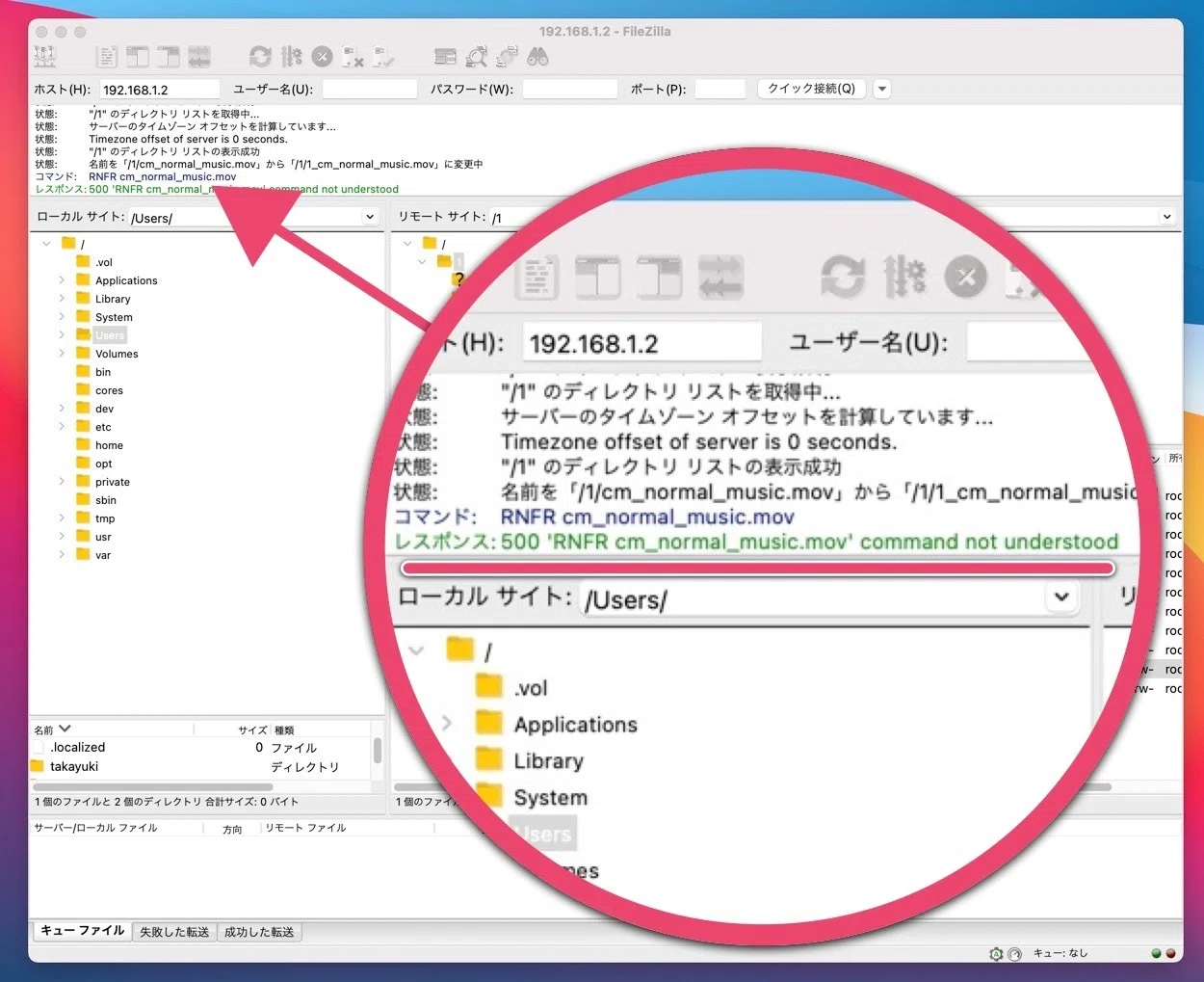Sort the local list by the 種類 column
Screen dimensions: 1204x982
(284, 730)
